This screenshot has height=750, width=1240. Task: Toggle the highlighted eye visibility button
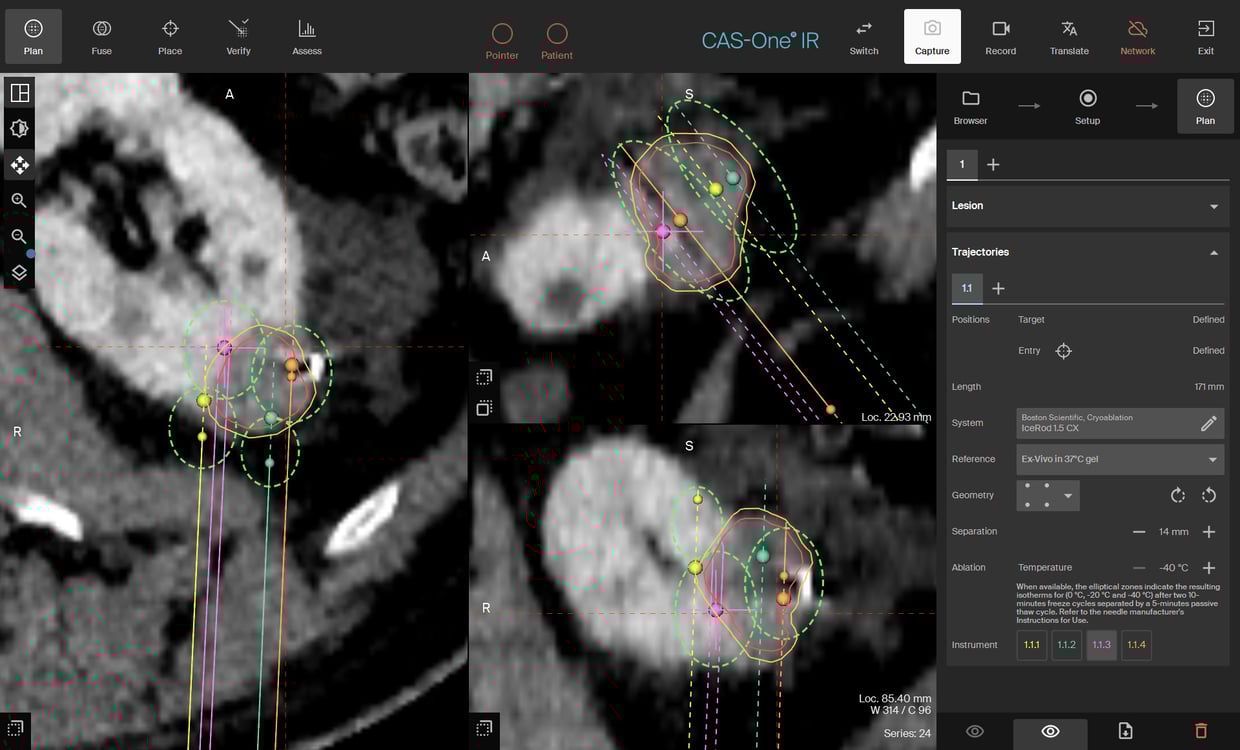tap(1050, 732)
